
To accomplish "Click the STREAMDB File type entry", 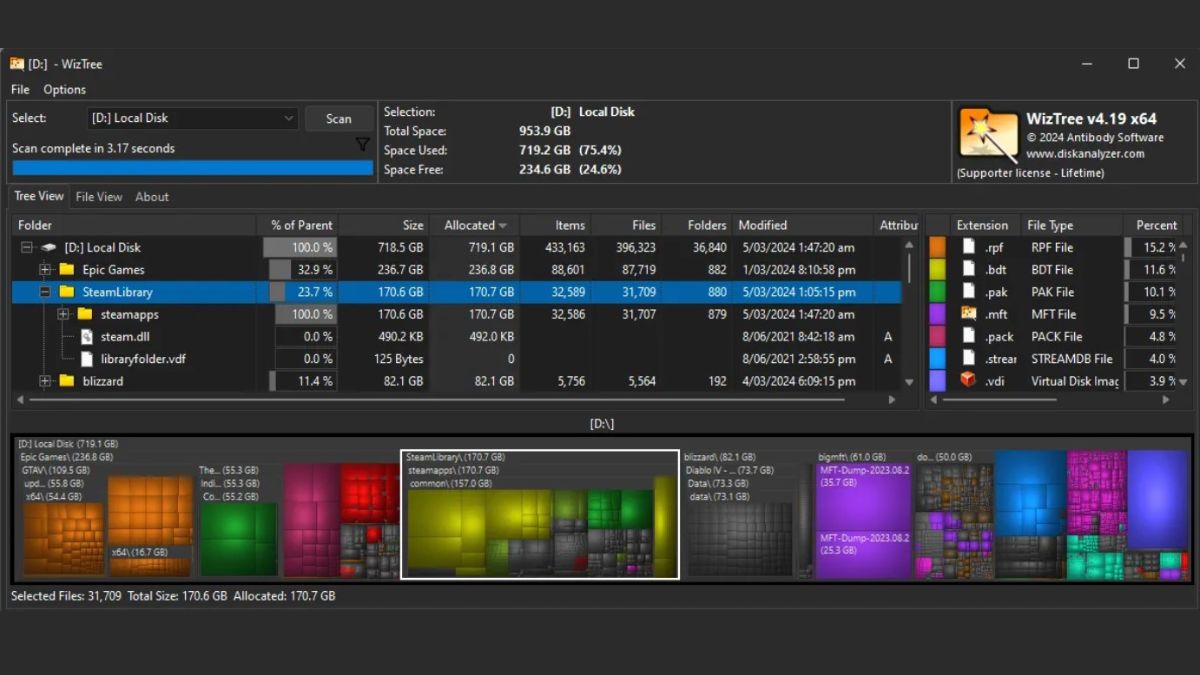I will pyautogui.click(x=1072, y=359).
